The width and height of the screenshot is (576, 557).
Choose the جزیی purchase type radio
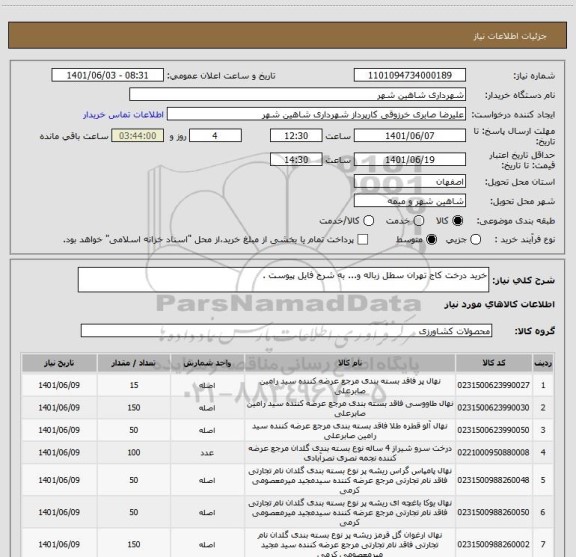(475, 240)
